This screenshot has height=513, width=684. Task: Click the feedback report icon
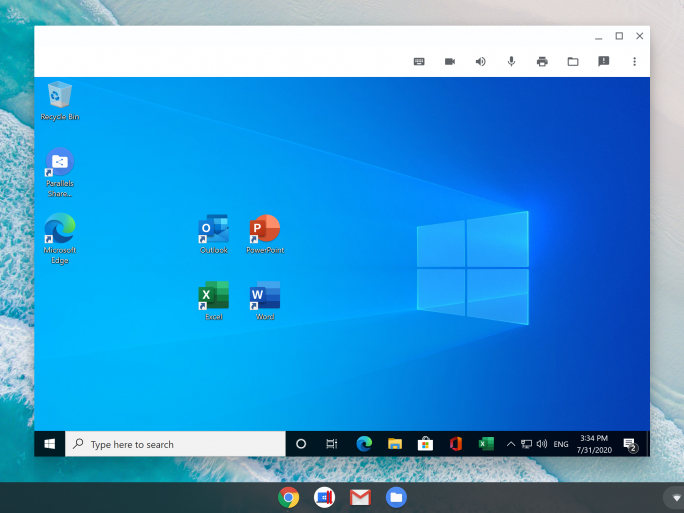coord(603,62)
